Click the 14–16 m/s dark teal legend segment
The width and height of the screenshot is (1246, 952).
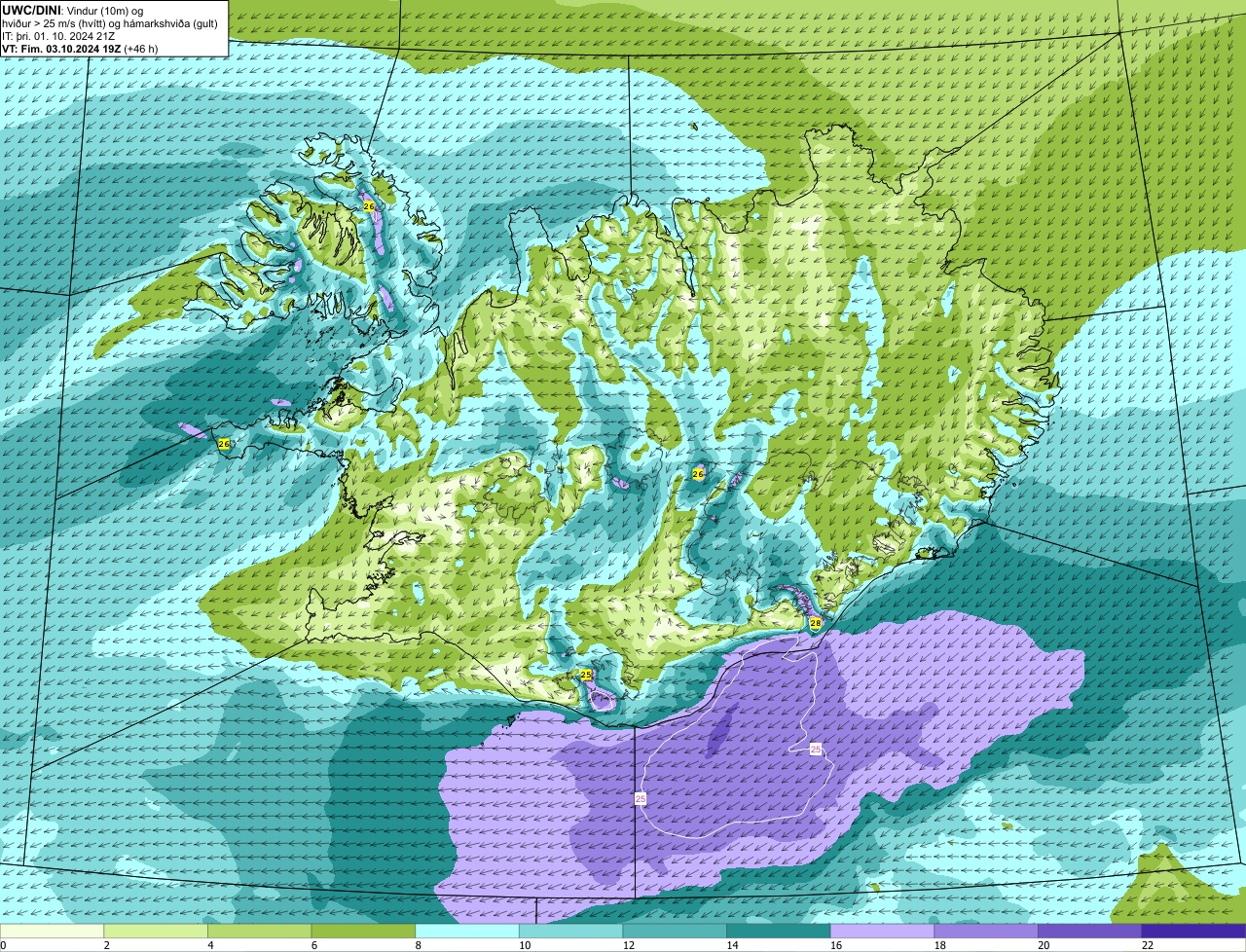[779, 932]
